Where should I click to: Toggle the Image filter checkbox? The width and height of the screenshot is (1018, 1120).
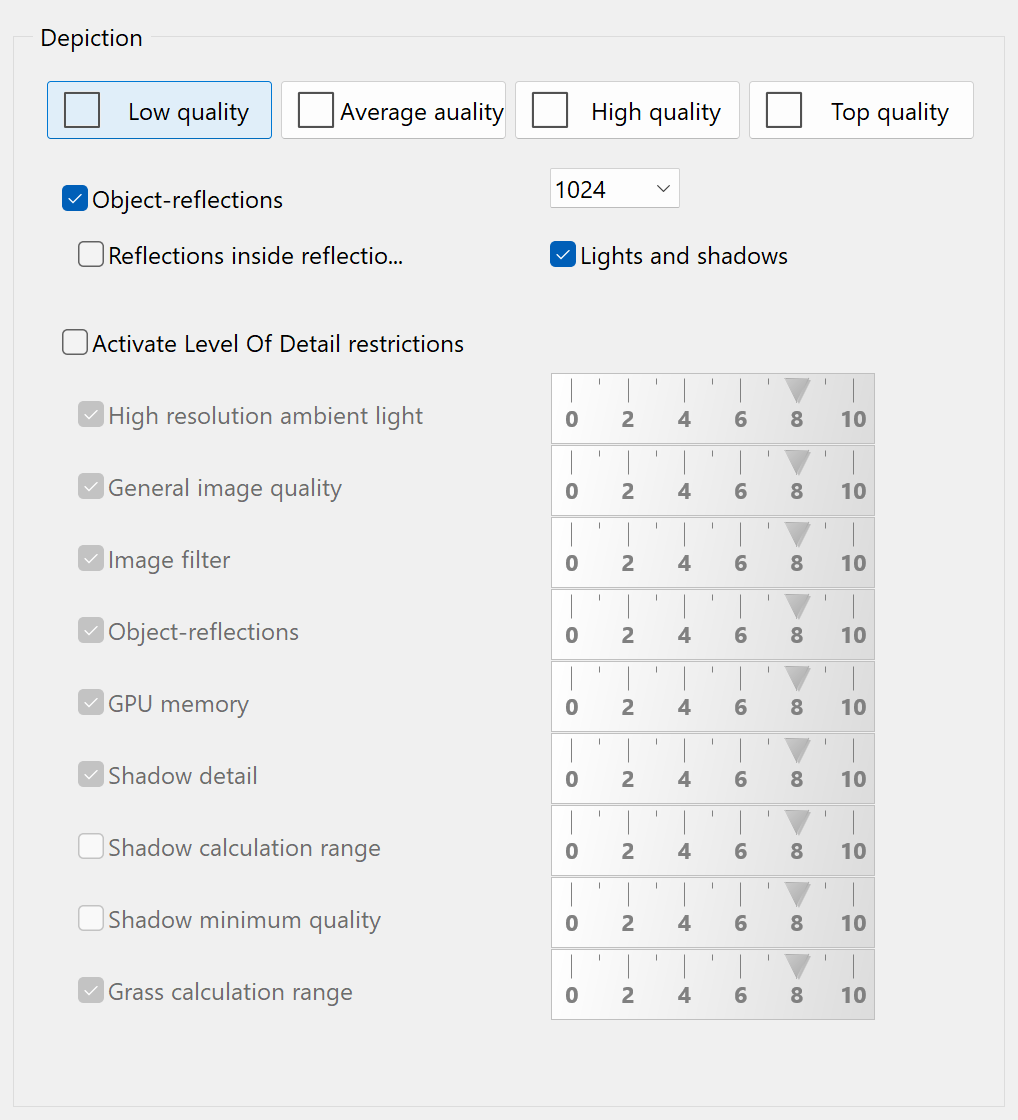[x=91, y=559]
